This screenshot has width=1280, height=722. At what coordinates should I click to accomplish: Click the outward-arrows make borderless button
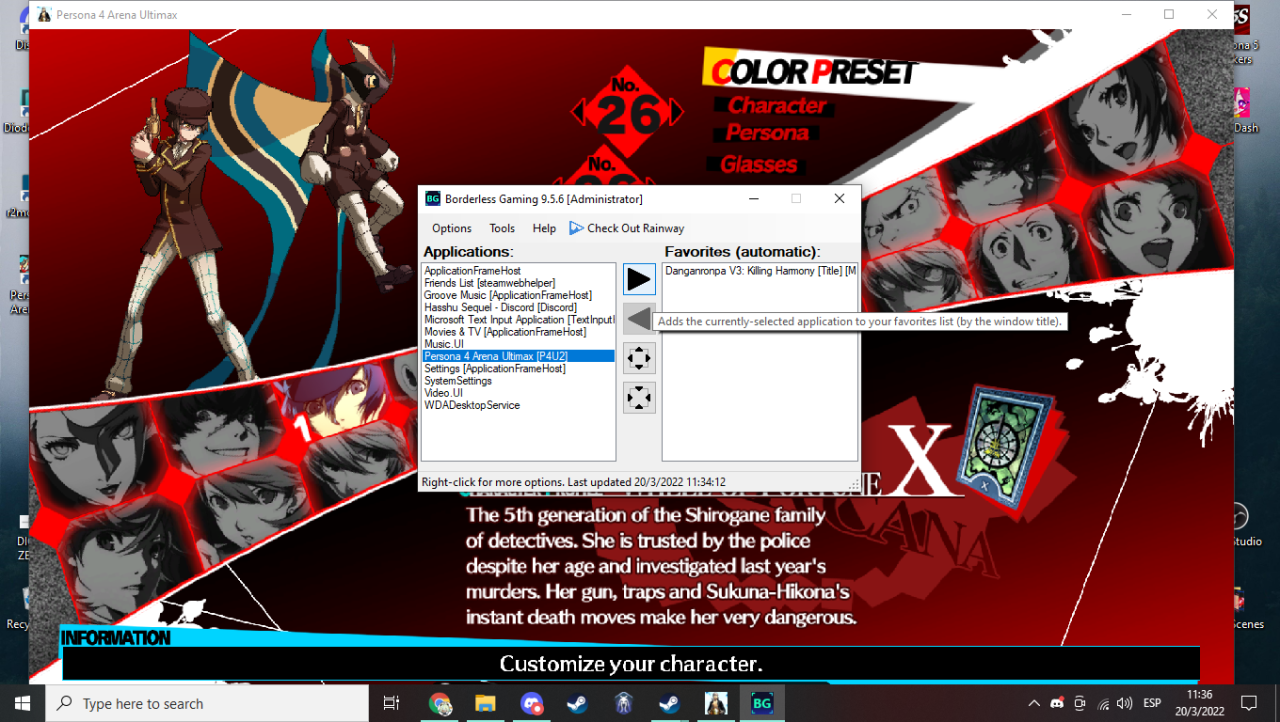(639, 358)
